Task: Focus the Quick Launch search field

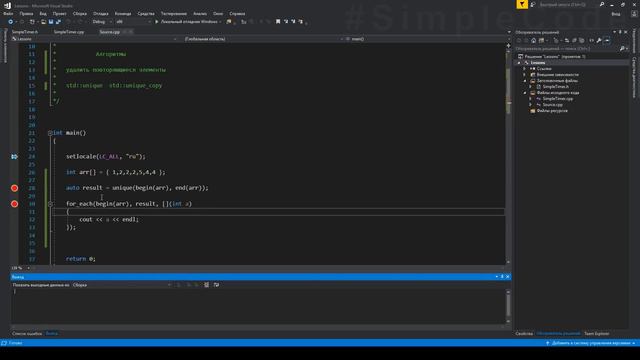Action: click(567, 4)
